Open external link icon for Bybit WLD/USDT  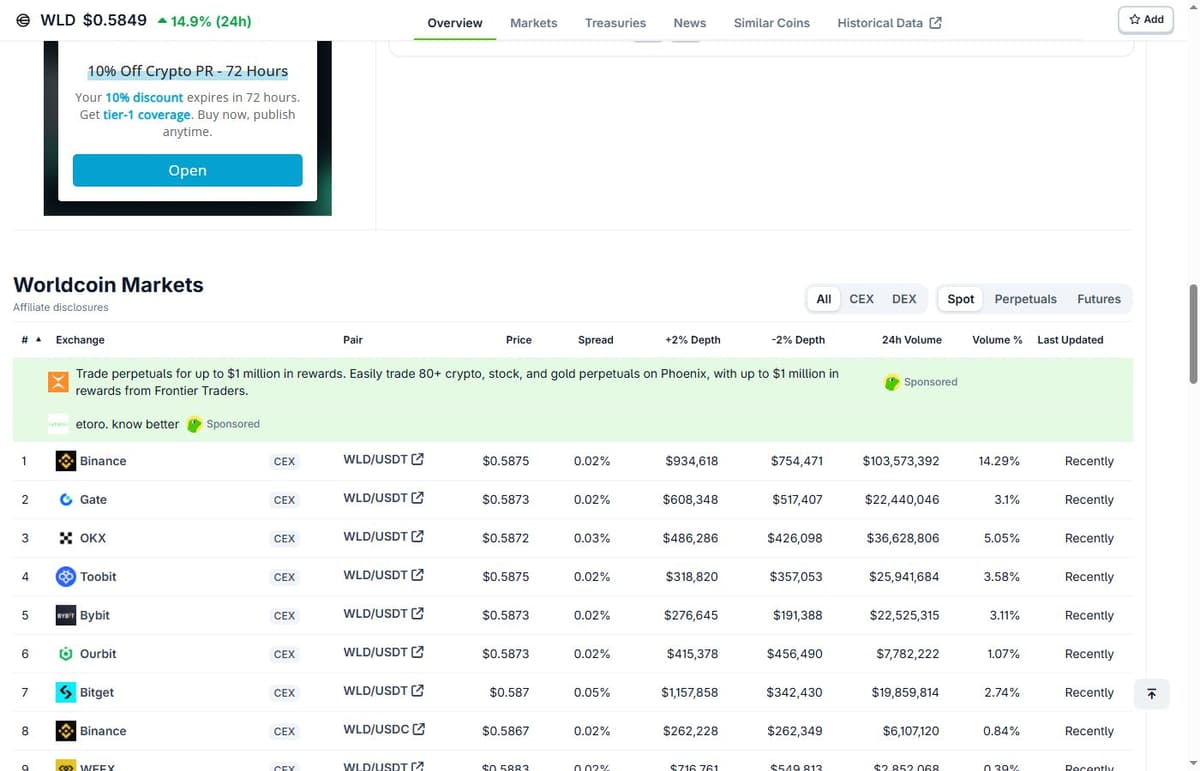coord(417,614)
